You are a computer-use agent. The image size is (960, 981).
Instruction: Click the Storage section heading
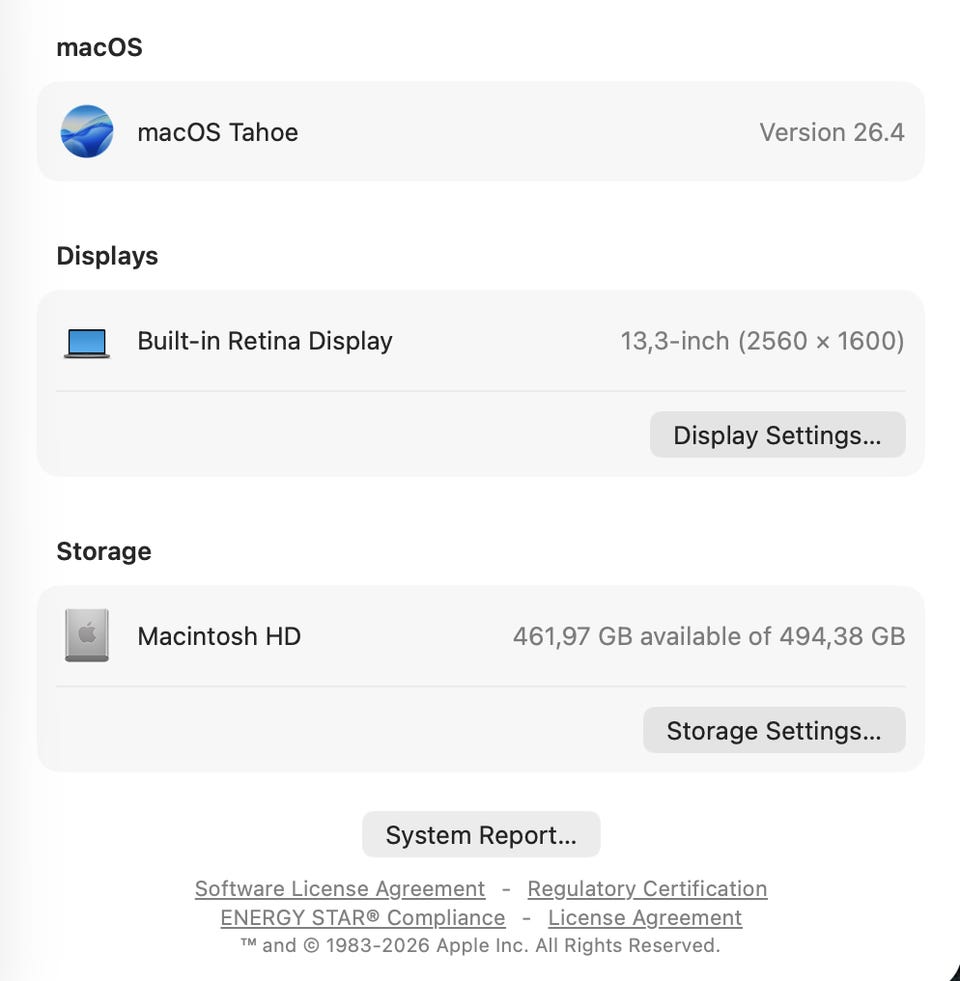click(x=104, y=551)
